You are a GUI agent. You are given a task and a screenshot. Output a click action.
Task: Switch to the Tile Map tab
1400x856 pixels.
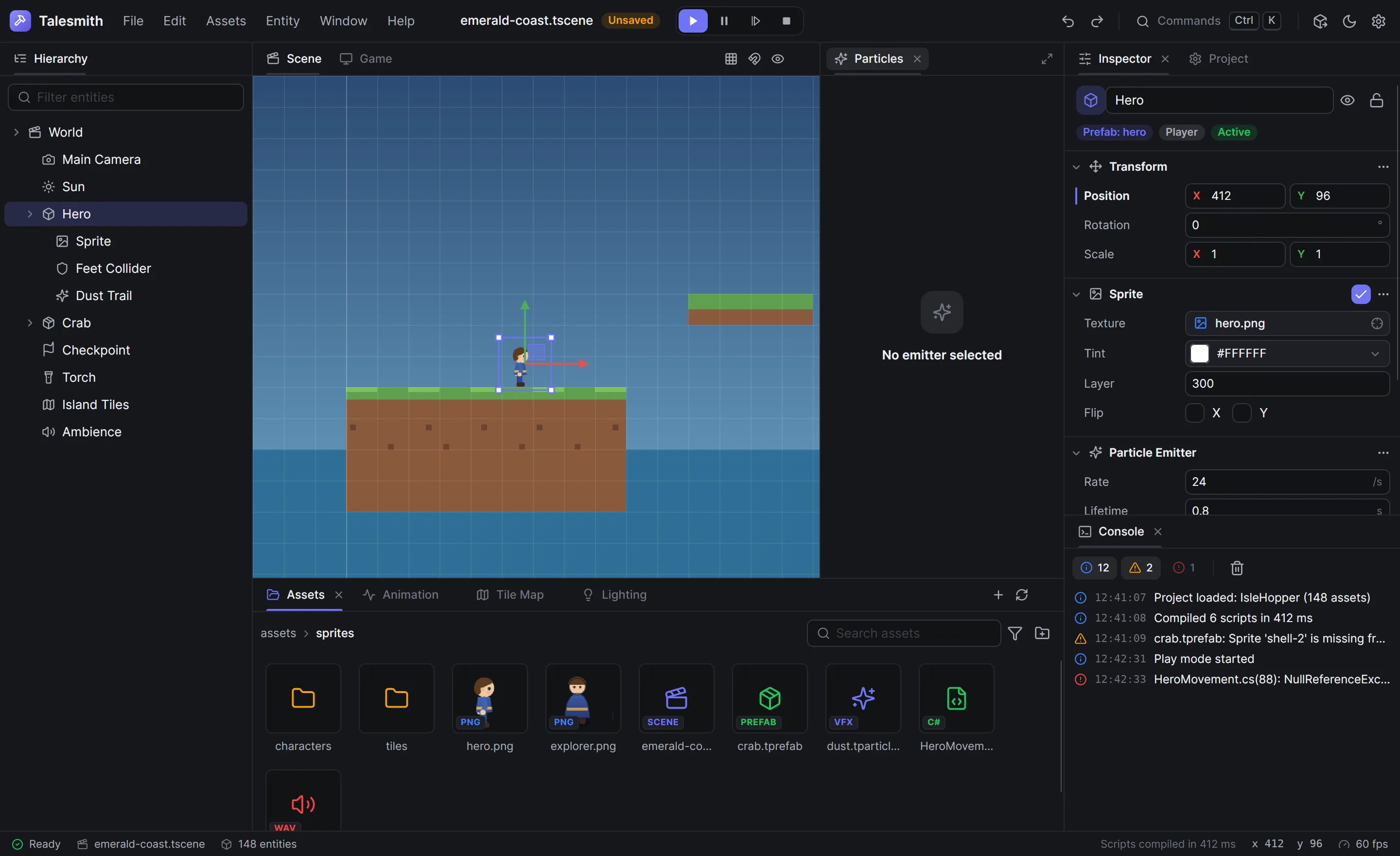pyautogui.click(x=509, y=594)
